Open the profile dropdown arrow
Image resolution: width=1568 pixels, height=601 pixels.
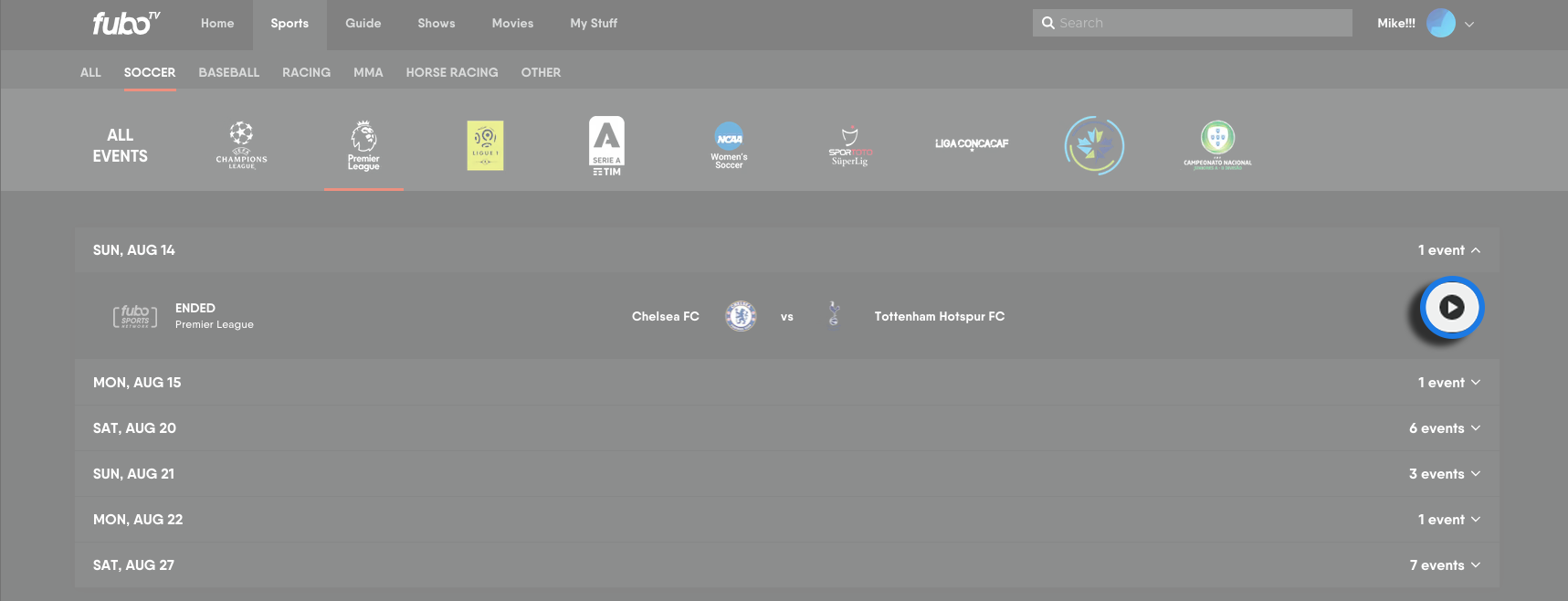pos(1469,25)
